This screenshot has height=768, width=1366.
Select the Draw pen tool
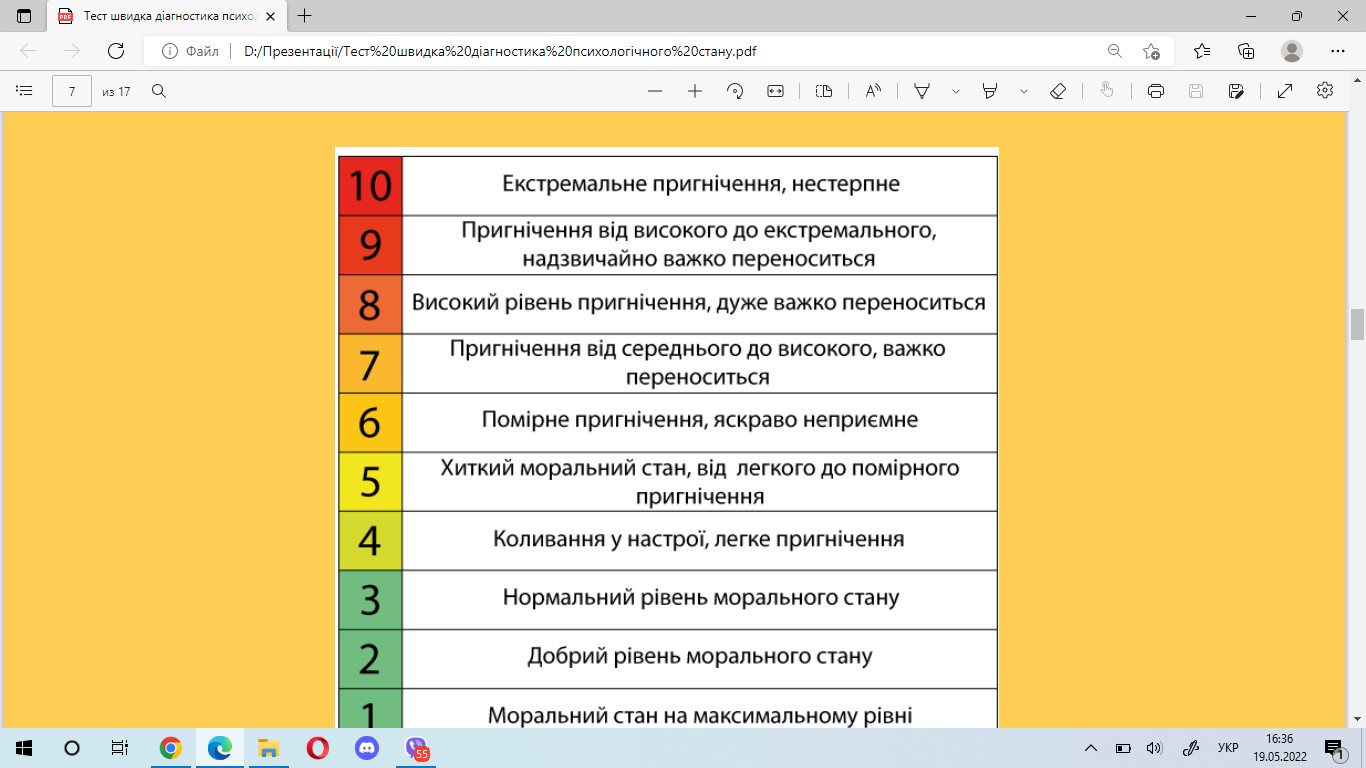(922, 91)
